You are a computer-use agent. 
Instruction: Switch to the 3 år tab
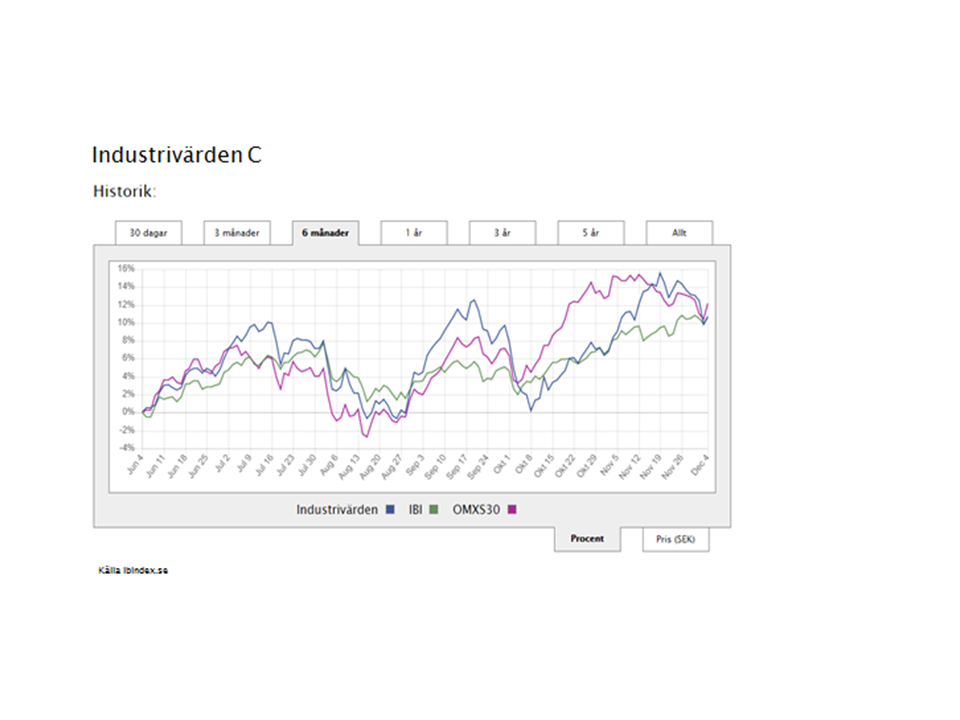502,233
